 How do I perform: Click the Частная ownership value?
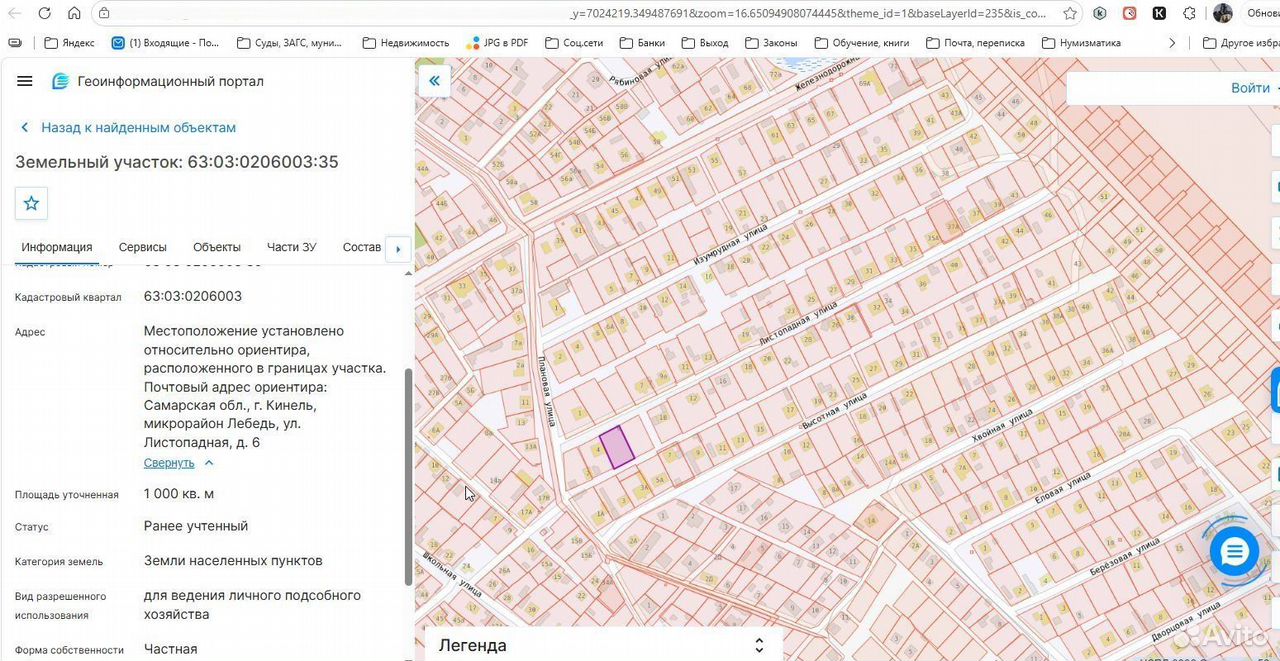pos(171,650)
